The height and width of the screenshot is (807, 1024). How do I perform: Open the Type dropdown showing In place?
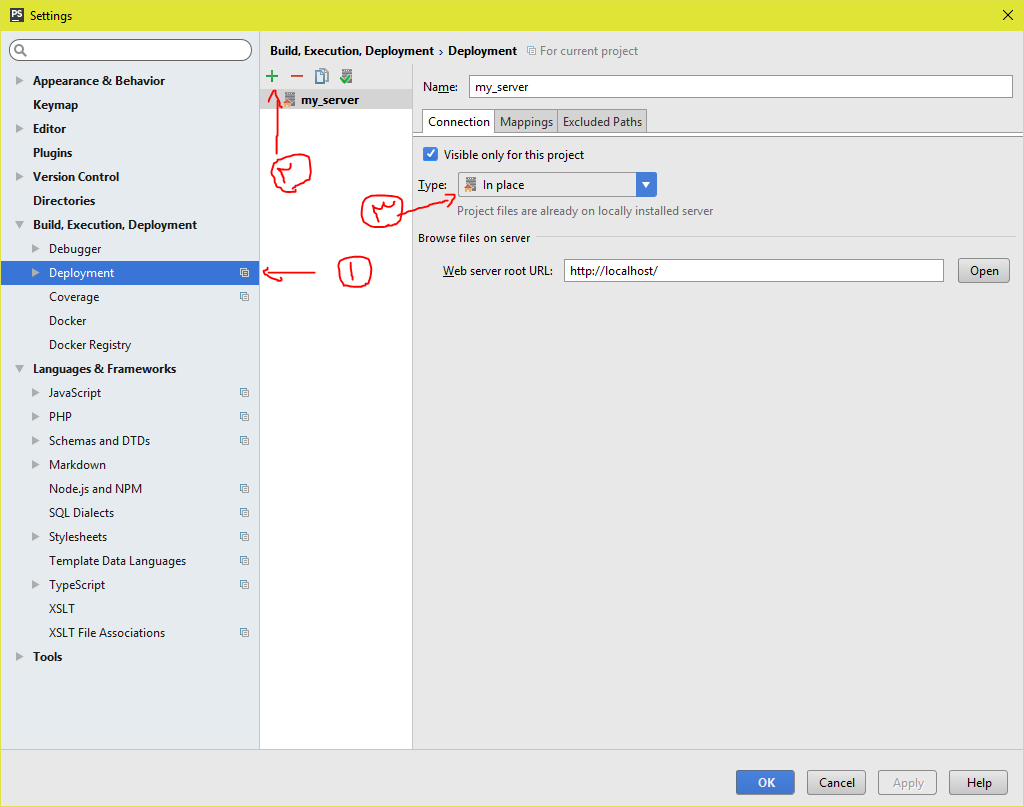click(x=557, y=185)
